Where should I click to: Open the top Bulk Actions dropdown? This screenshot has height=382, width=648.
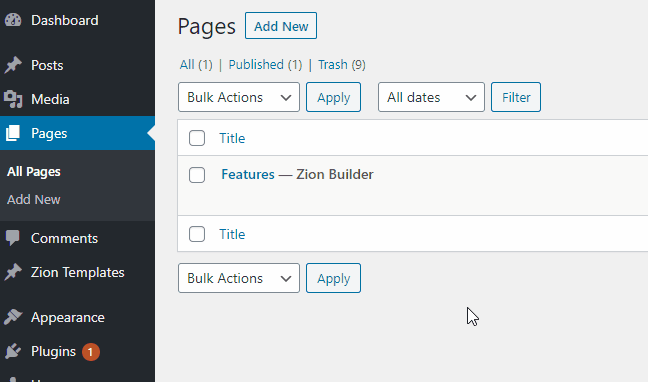click(x=239, y=97)
